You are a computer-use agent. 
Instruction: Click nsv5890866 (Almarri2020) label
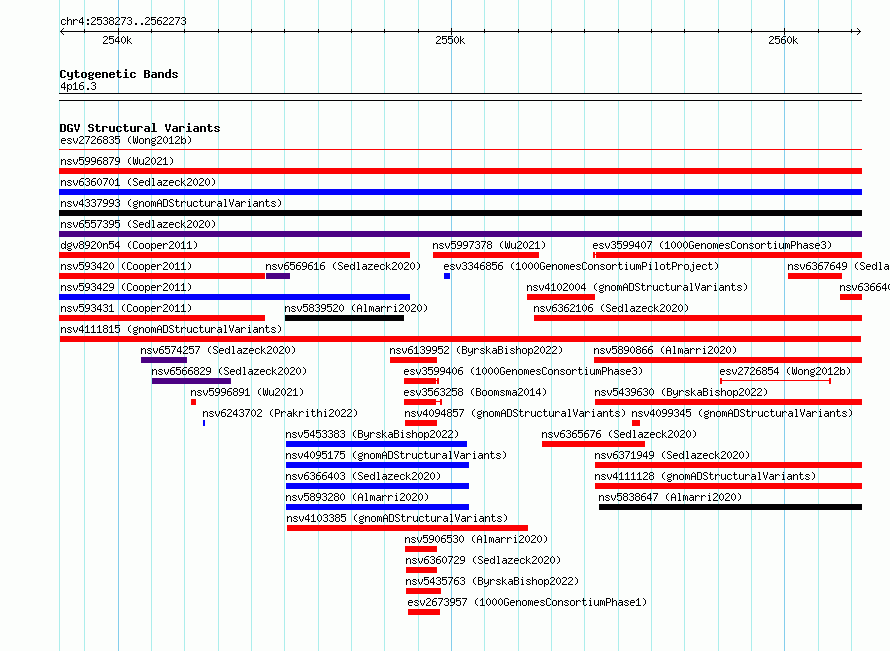(x=665, y=350)
